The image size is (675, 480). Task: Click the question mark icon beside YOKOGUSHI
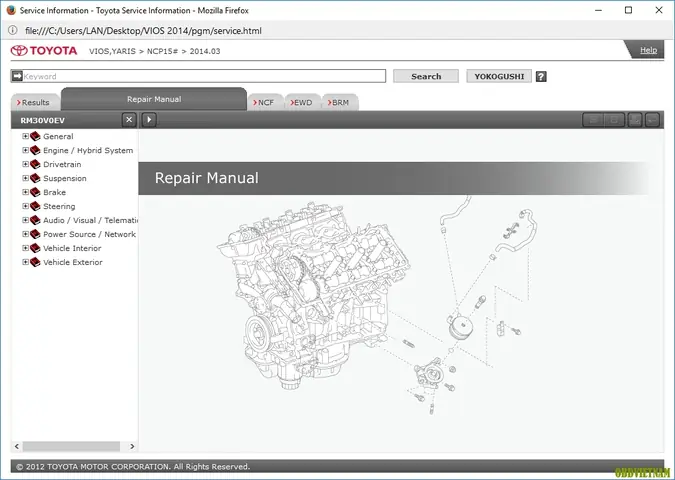(541, 77)
